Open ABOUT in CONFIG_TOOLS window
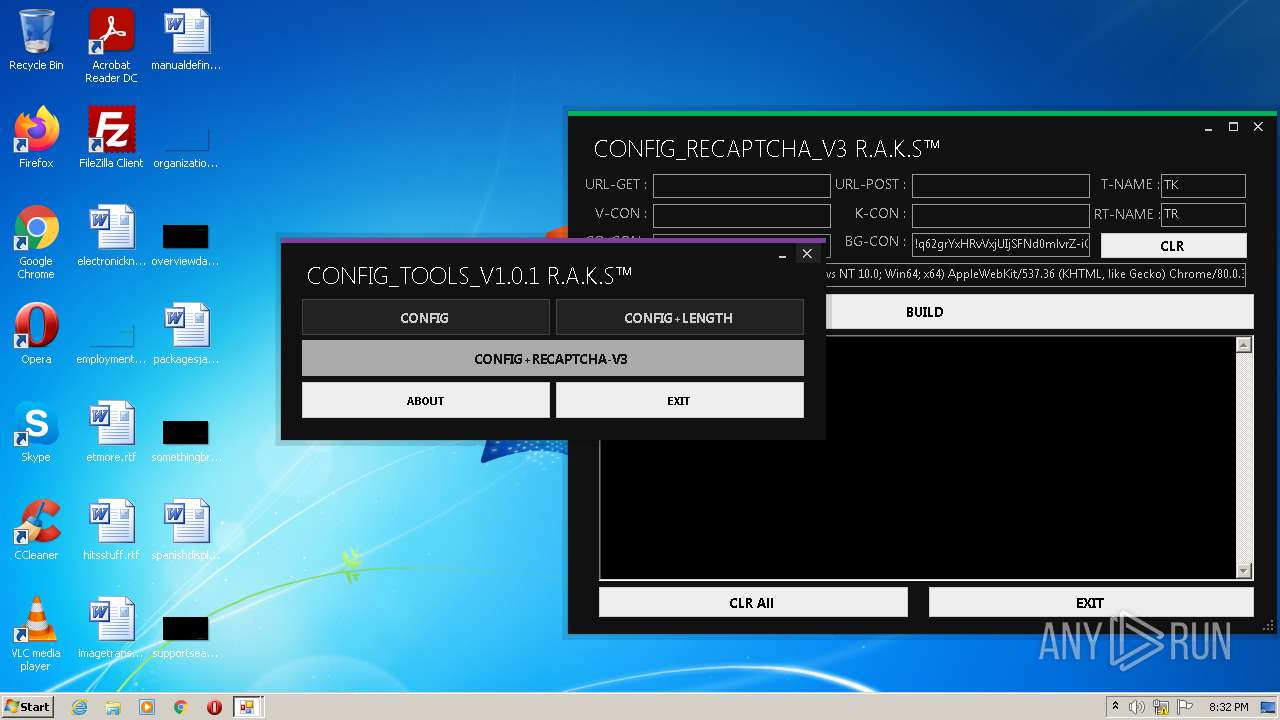 click(425, 400)
